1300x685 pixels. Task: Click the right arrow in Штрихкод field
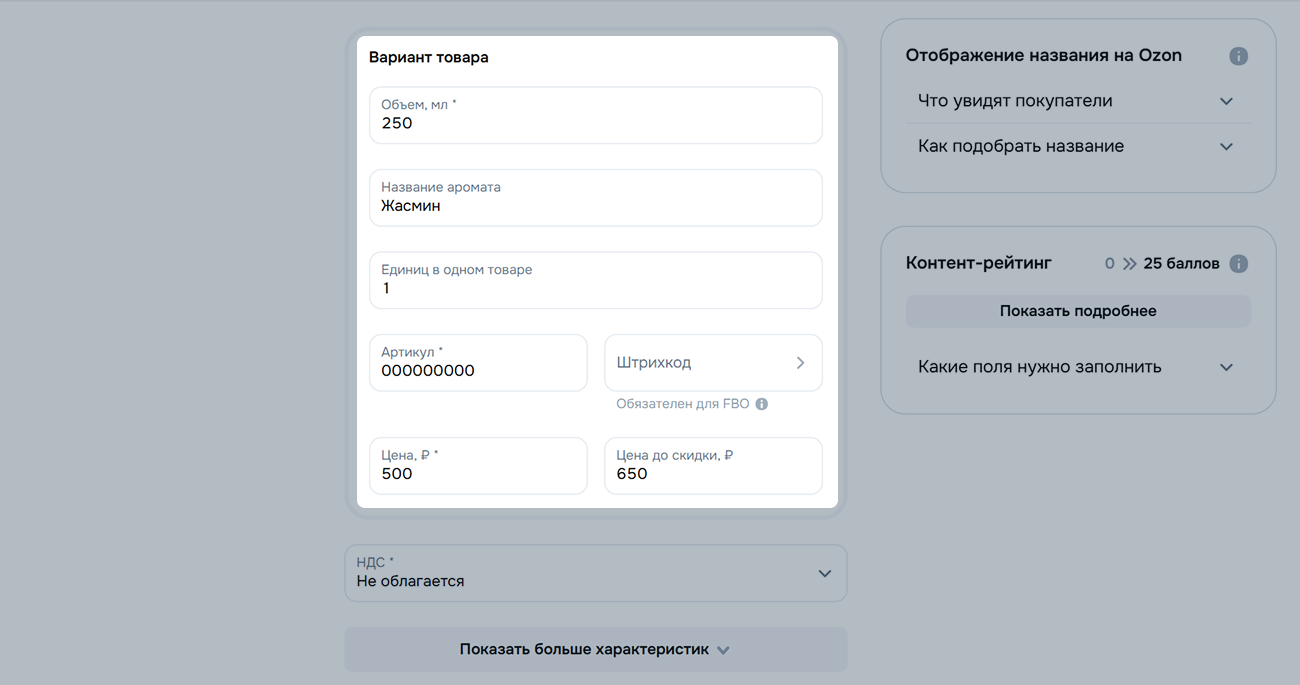point(800,363)
